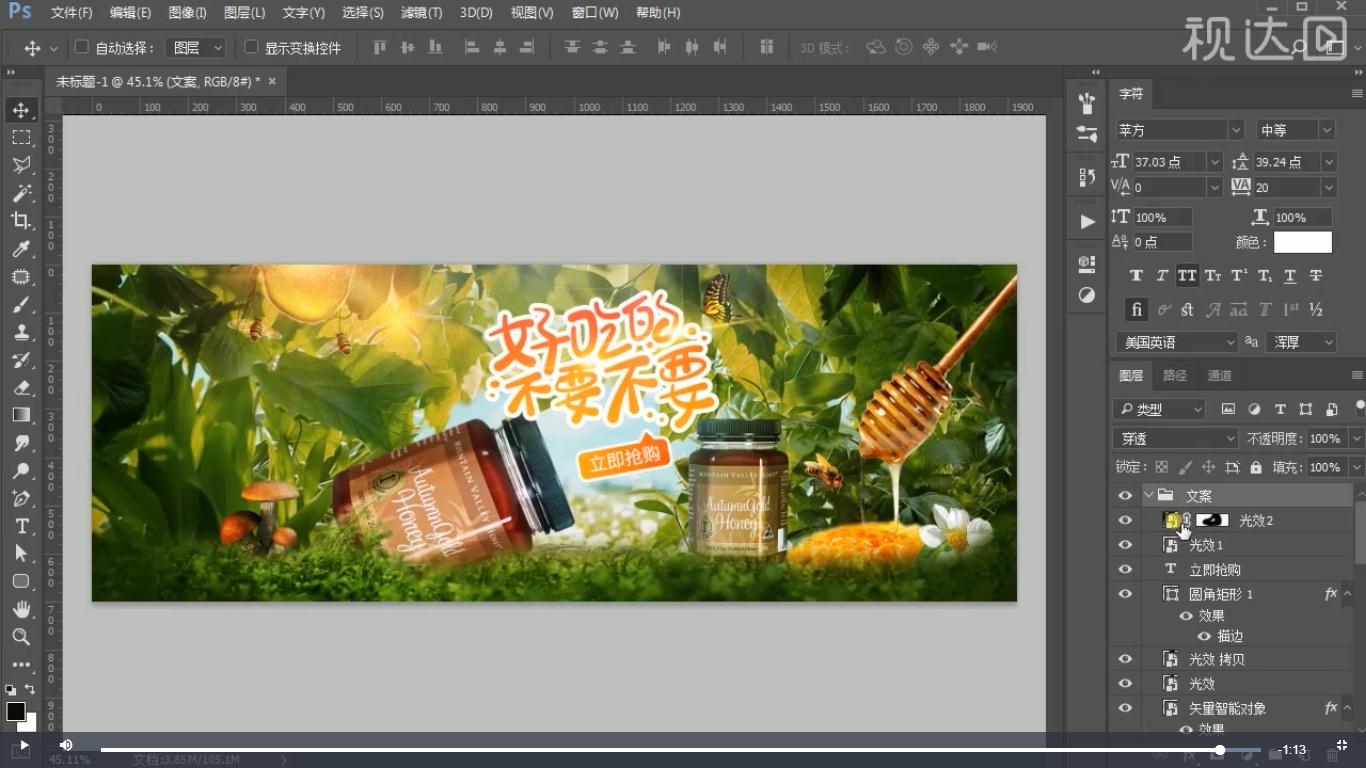Select the Rectangular Marquee tool
1366x768 pixels.
(21, 138)
